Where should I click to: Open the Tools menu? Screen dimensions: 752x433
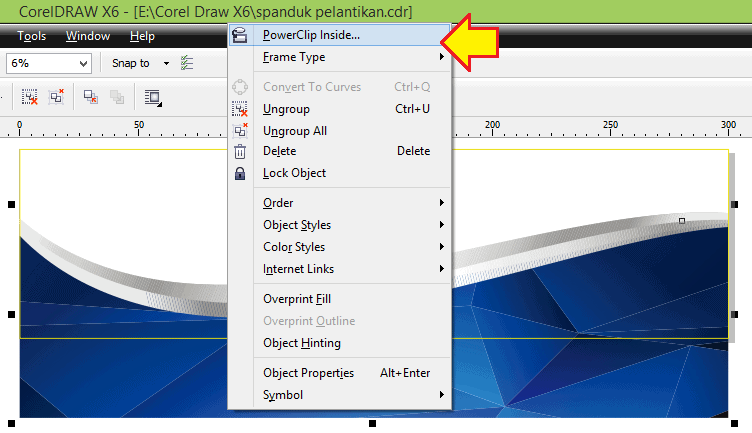point(32,36)
